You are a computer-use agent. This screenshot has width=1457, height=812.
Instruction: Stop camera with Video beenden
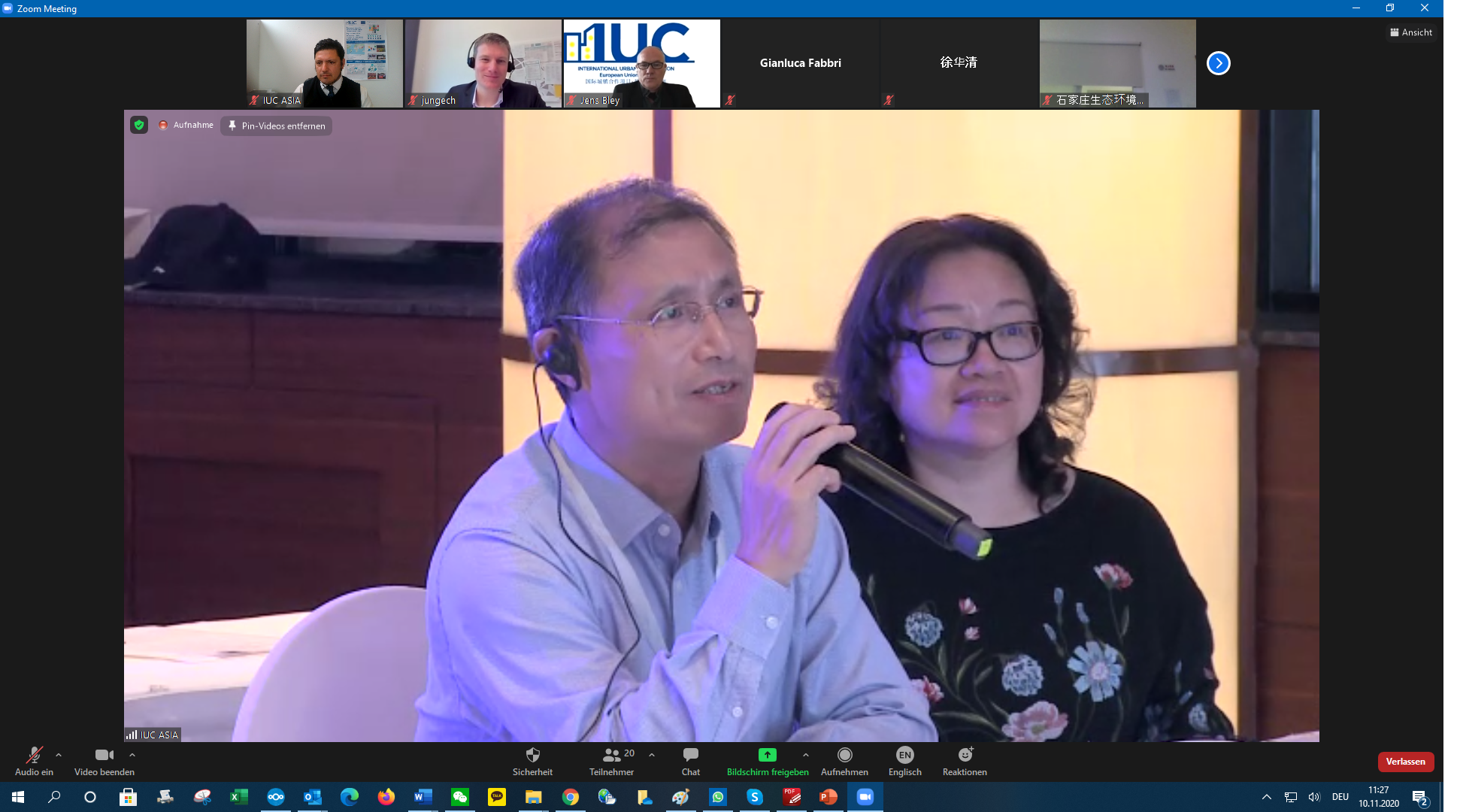(104, 756)
